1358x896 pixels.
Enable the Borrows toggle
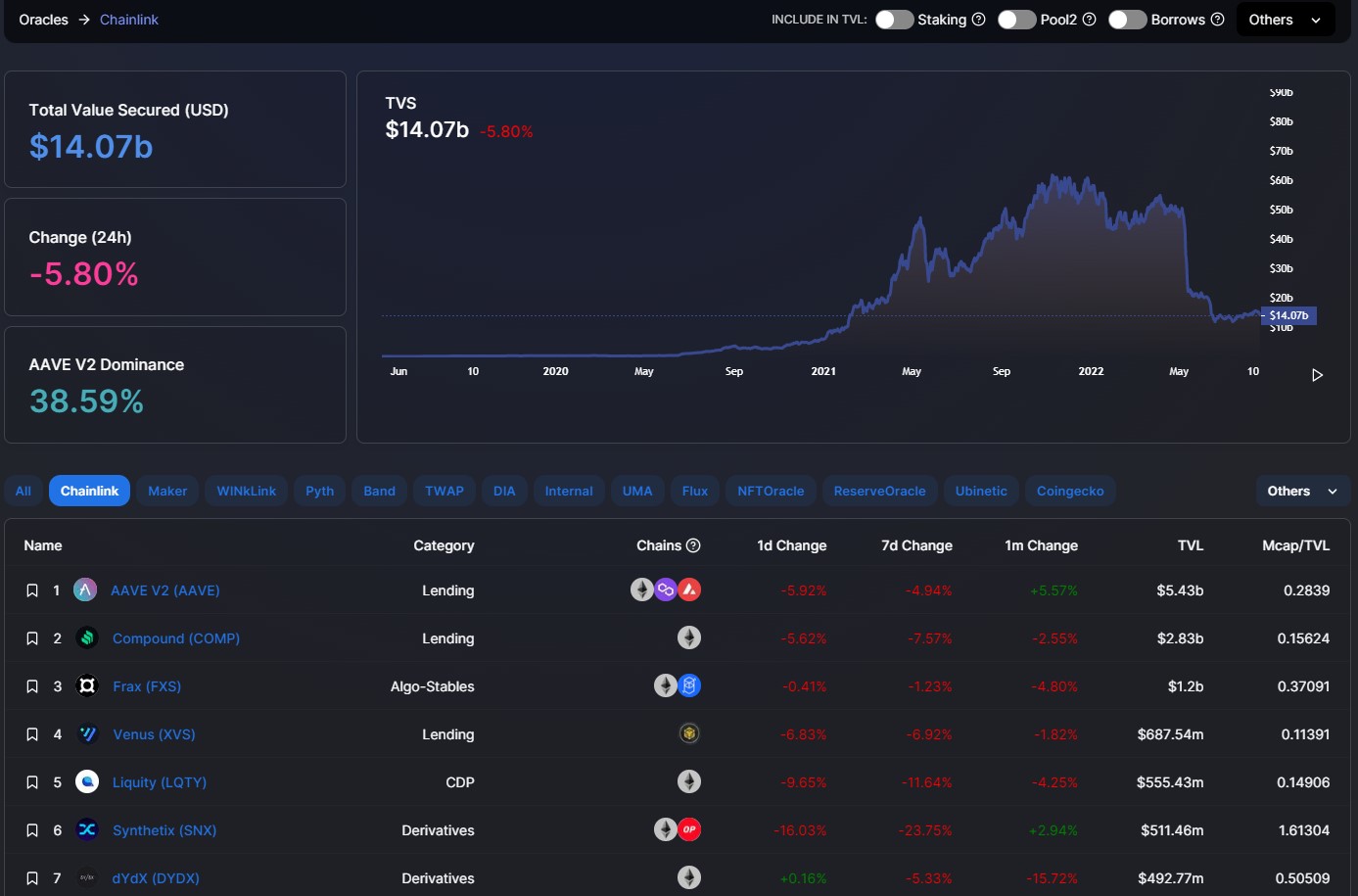[1126, 19]
